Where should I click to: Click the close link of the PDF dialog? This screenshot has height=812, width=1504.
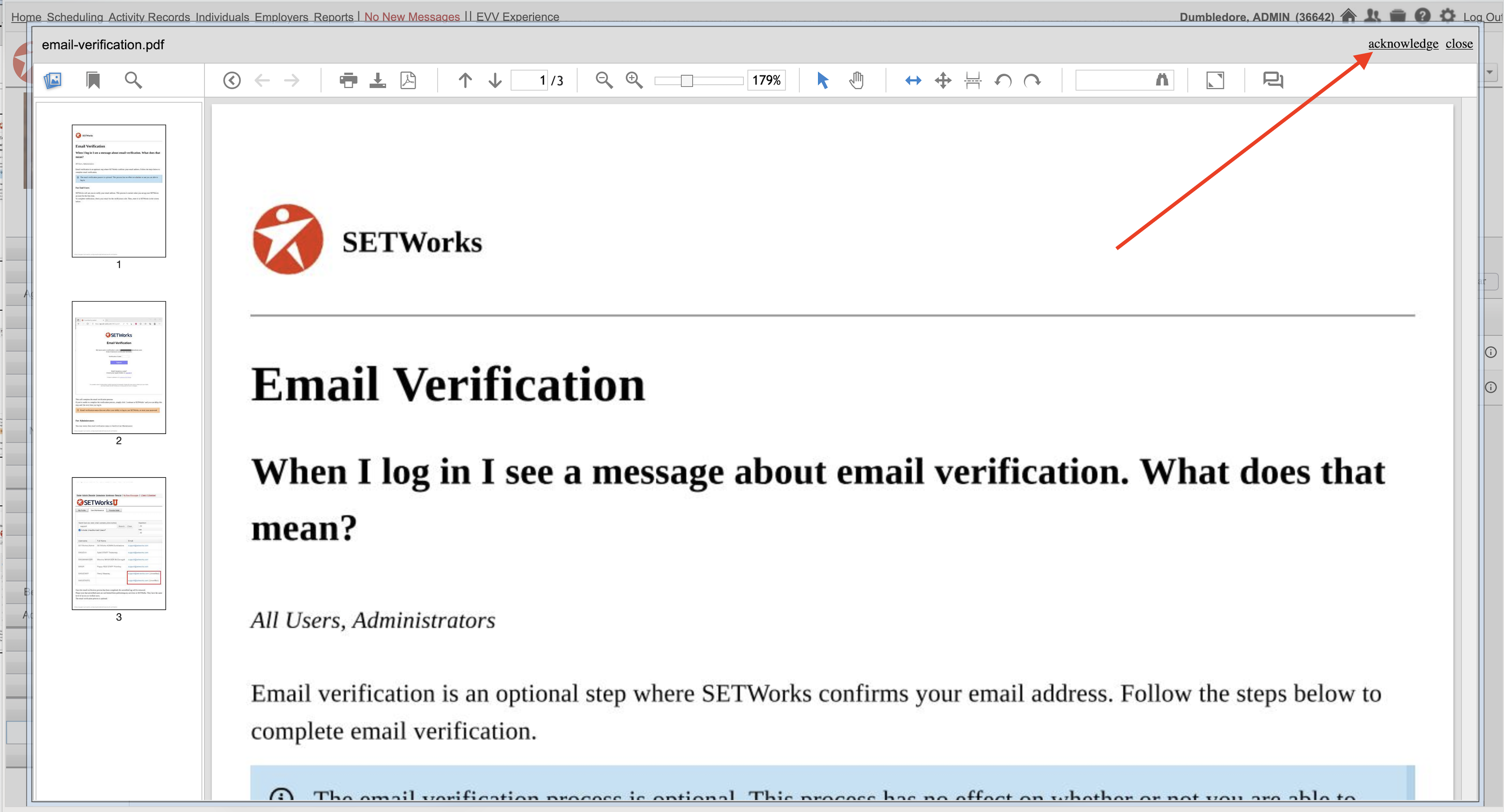1459,44
